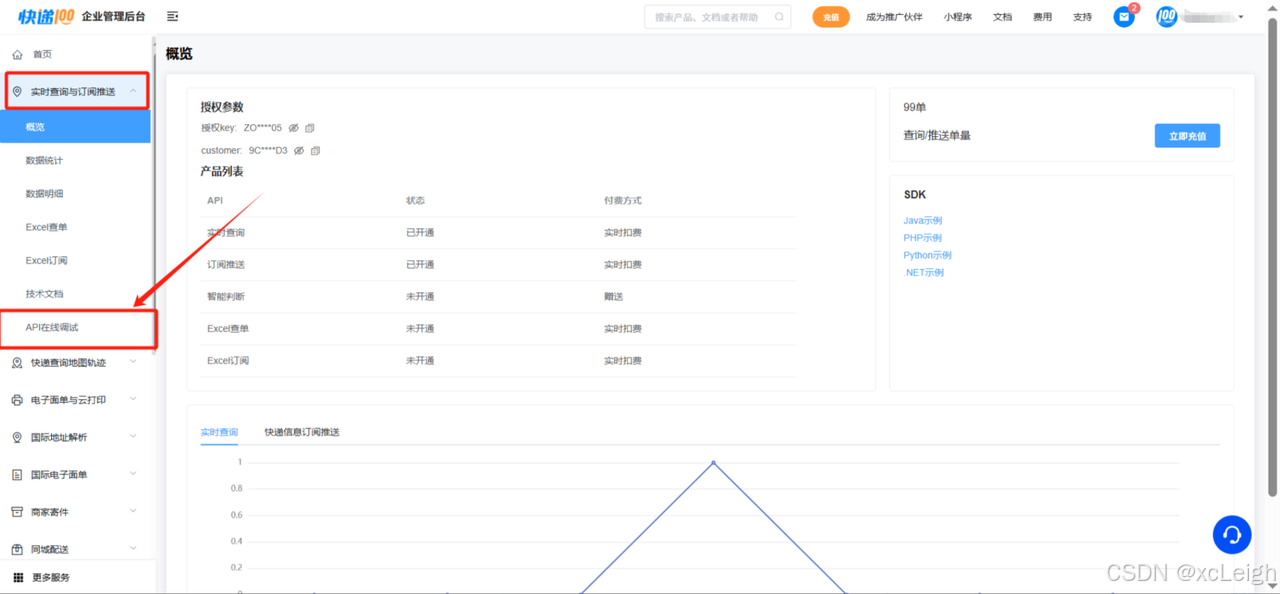Click the chart peak data point at 1
The image size is (1280, 594).
point(713,462)
